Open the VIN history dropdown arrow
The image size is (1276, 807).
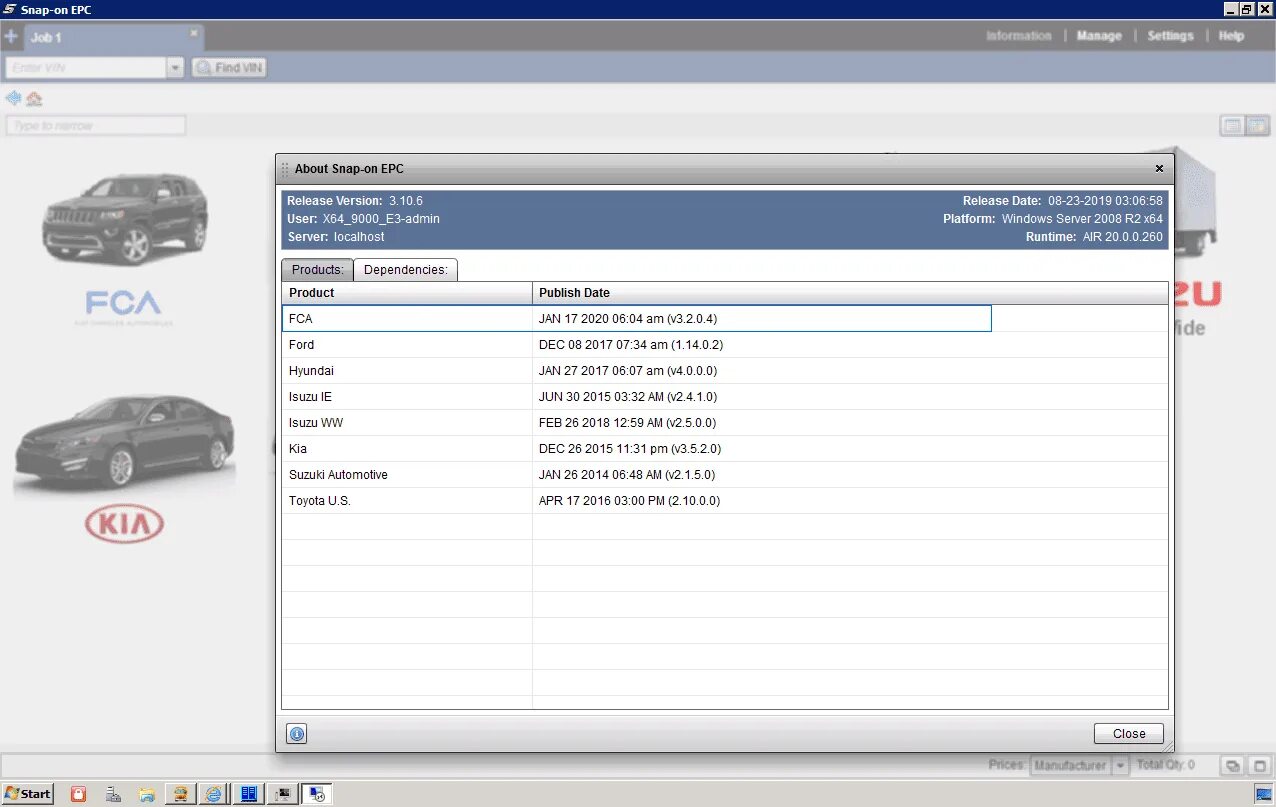click(176, 68)
